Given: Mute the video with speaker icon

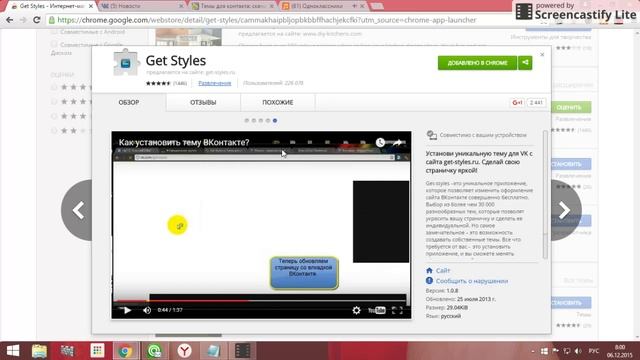Looking at the screenshot, I should coord(147,310).
